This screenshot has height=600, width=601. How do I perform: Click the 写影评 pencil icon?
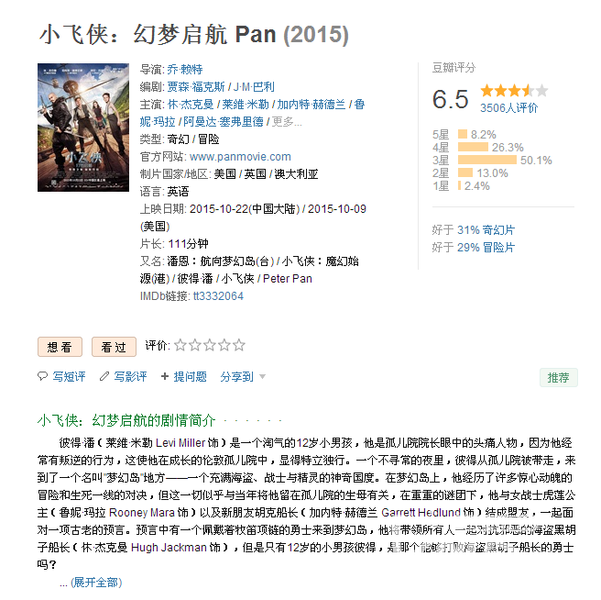pyautogui.click(x=104, y=376)
